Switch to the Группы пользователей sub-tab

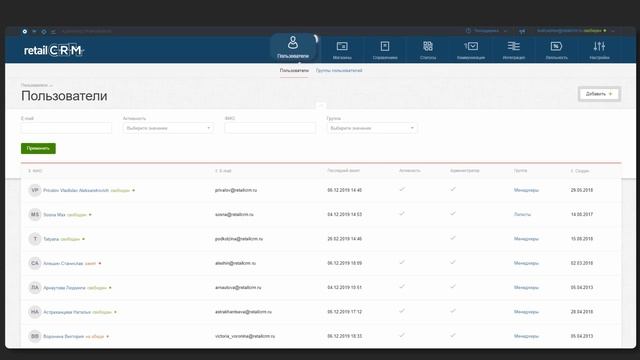coord(339,71)
